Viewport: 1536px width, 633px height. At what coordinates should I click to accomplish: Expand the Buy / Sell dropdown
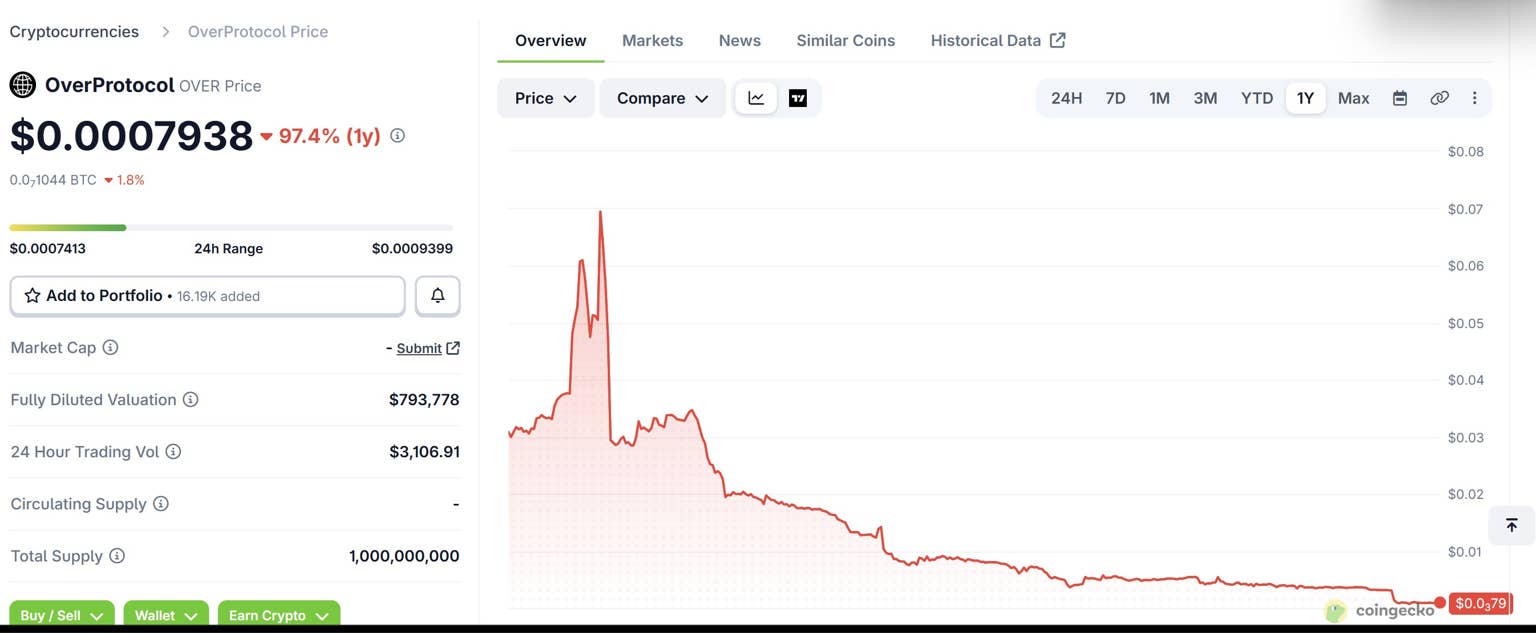pyautogui.click(x=62, y=615)
